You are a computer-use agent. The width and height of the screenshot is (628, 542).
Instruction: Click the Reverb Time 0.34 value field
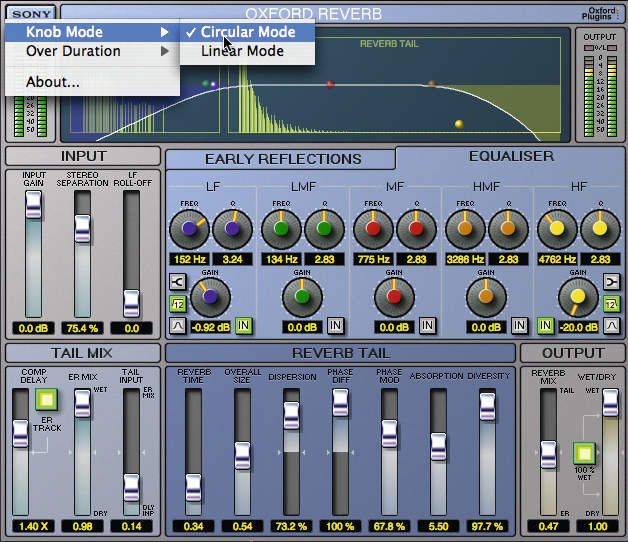tap(193, 526)
